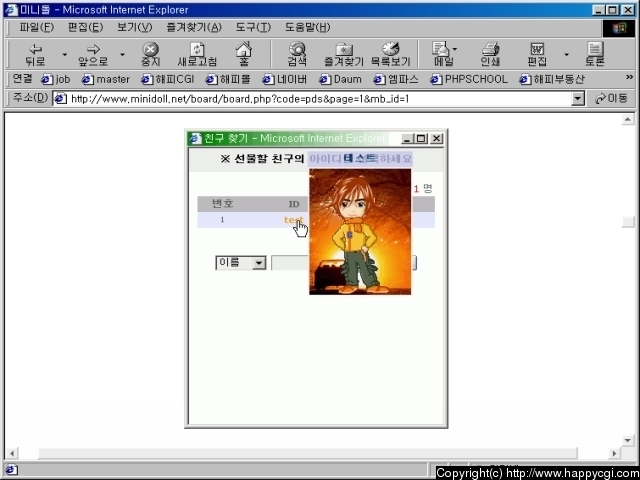Click the status bar page icon
640x480 pixels.
11,469
